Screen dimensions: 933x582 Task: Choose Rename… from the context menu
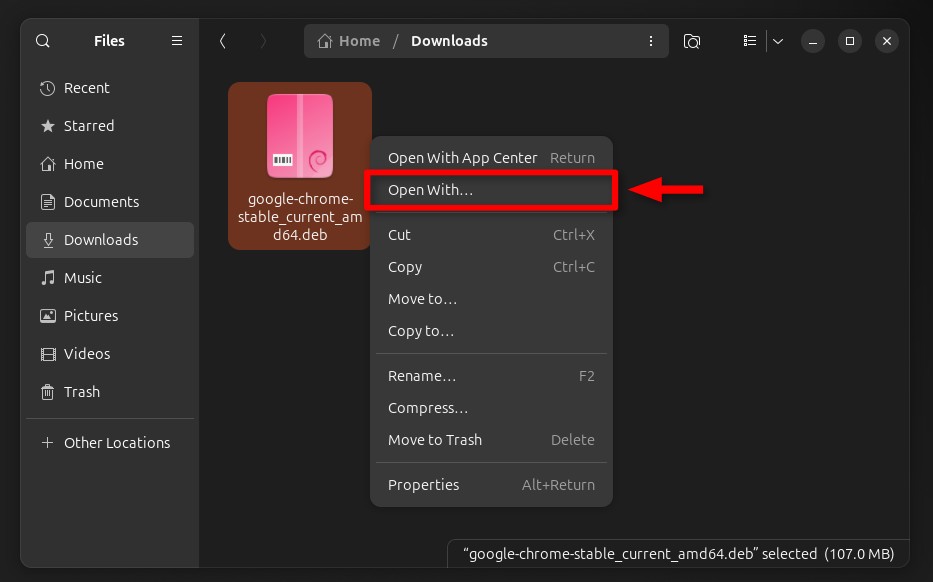pyautogui.click(x=491, y=376)
